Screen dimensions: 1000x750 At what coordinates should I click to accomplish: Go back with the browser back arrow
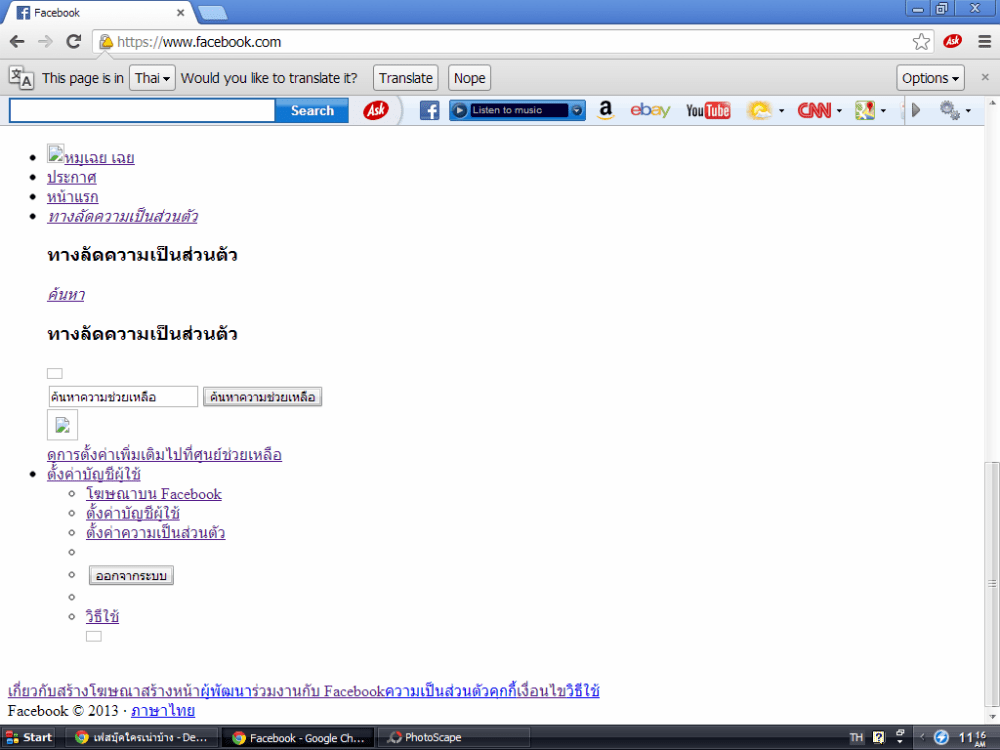click(17, 42)
